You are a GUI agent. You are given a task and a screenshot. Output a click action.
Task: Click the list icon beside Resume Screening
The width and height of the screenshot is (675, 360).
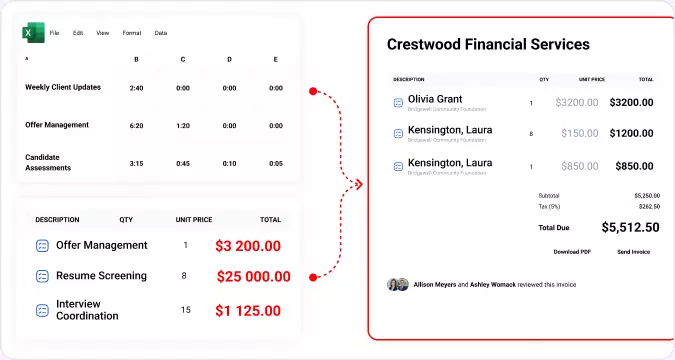pyautogui.click(x=42, y=276)
